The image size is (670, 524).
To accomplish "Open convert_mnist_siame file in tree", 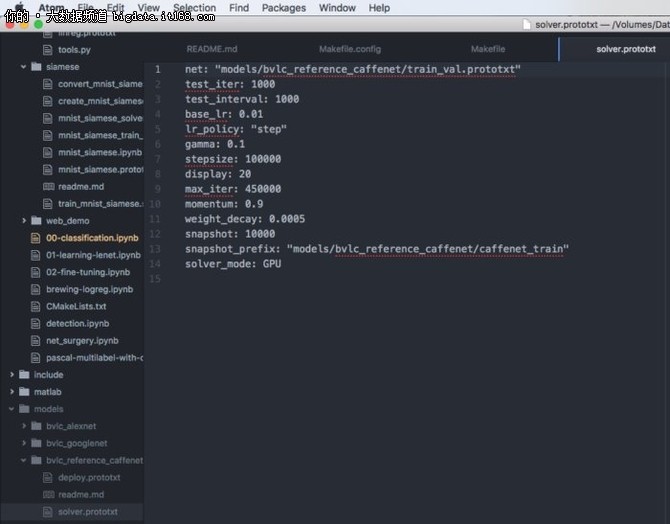I will [100, 84].
